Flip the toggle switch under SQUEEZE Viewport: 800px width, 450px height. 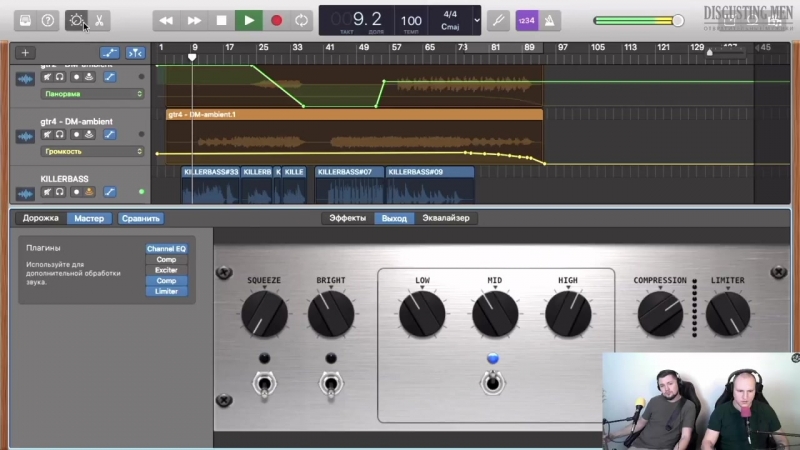[x=264, y=384]
